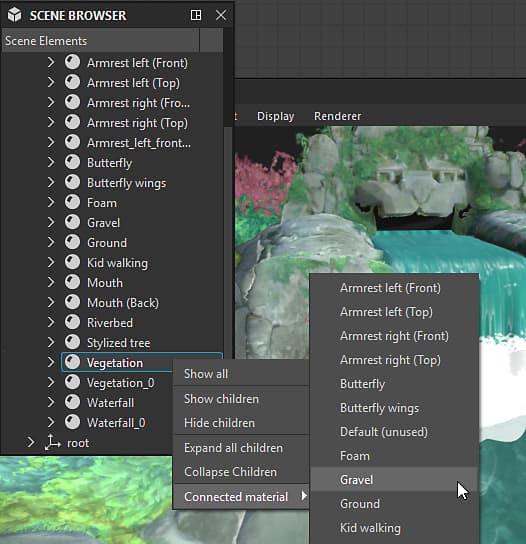Close the Scene Browser panel
The width and height of the screenshot is (526, 544).
221,15
